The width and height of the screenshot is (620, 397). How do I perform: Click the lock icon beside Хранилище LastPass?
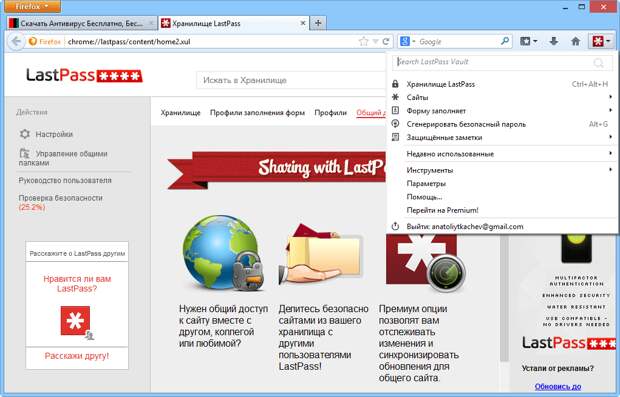pos(395,84)
